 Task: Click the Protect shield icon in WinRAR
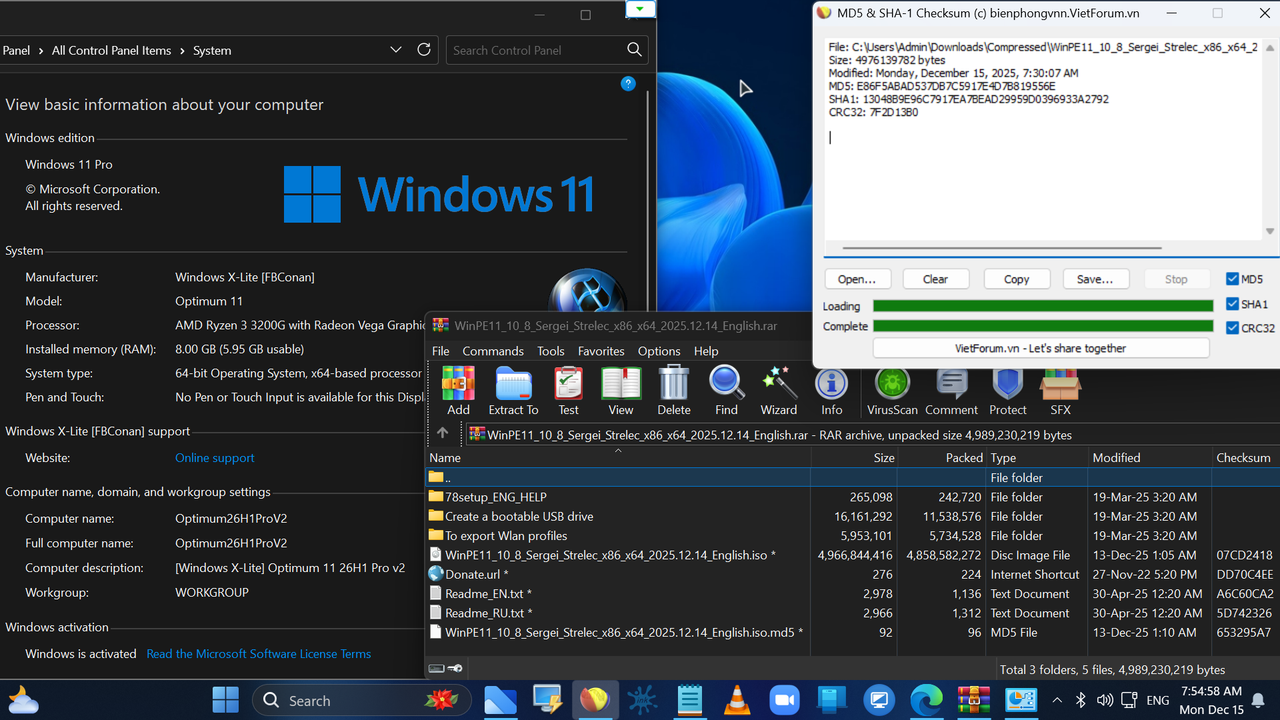(x=1008, y=390)
